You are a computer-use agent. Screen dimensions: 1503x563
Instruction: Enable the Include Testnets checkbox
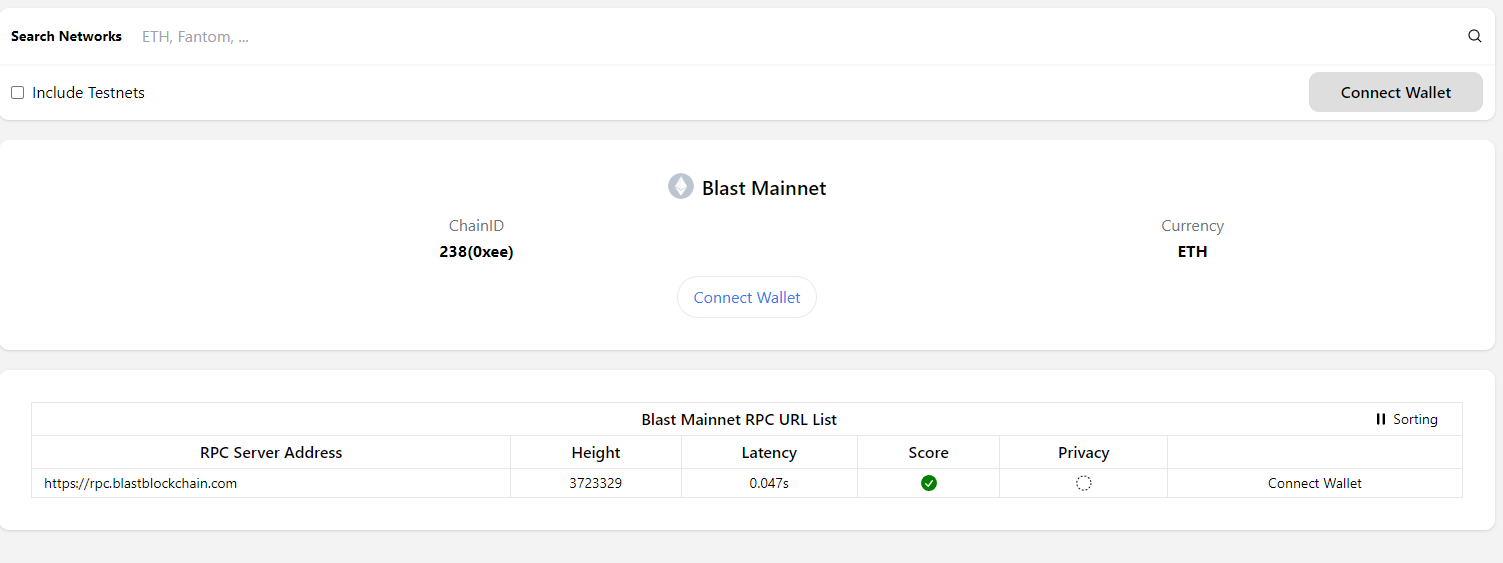click(18, 93)
